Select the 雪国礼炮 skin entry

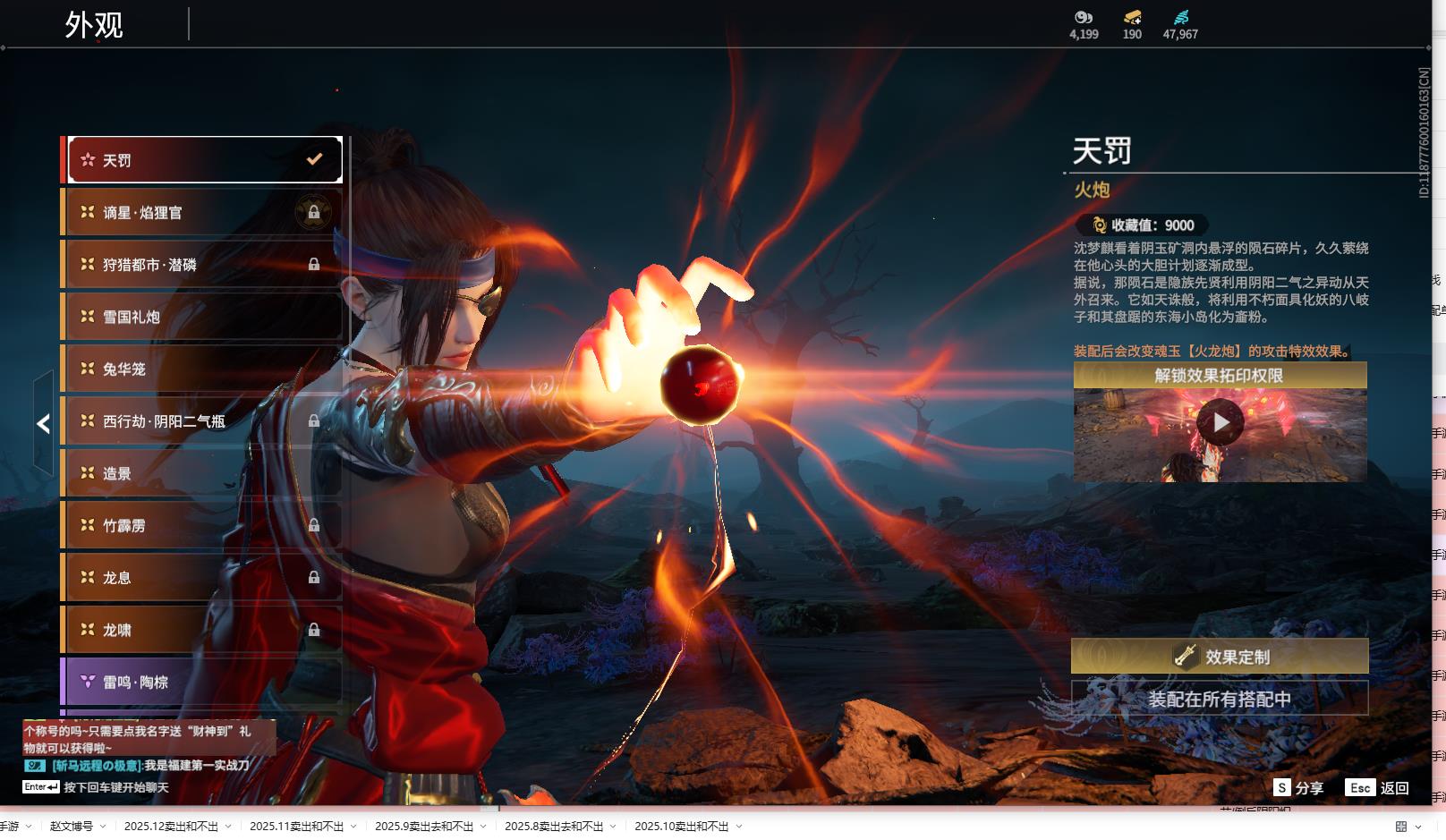(201, 317)
